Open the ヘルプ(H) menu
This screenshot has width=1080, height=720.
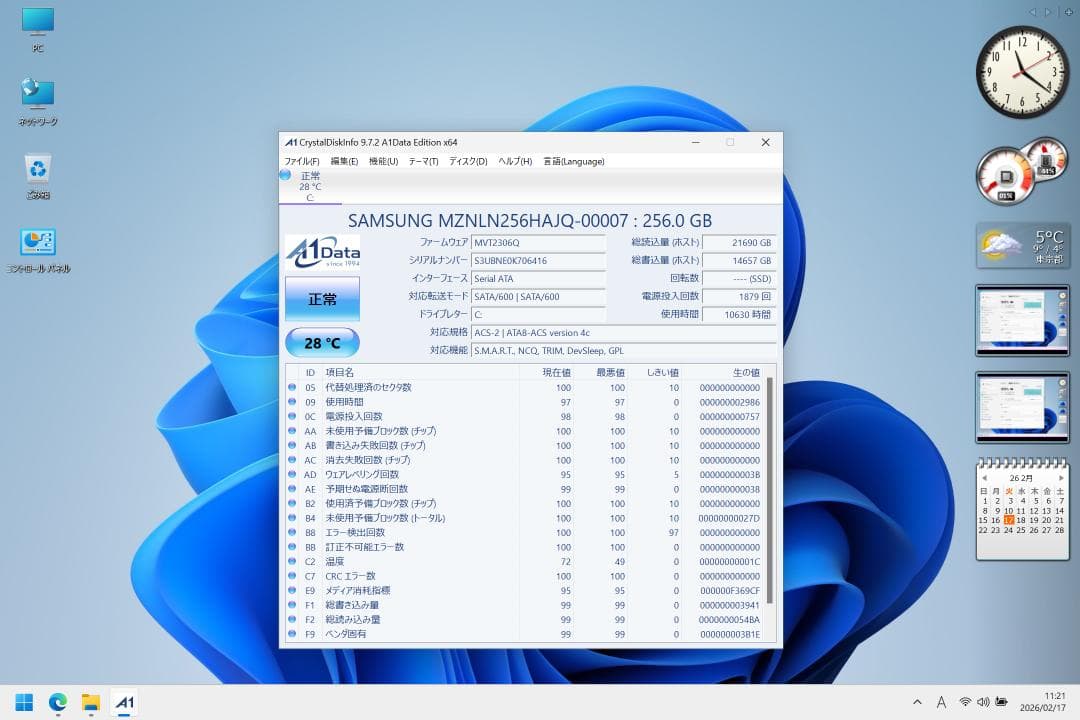coord(515,161)
